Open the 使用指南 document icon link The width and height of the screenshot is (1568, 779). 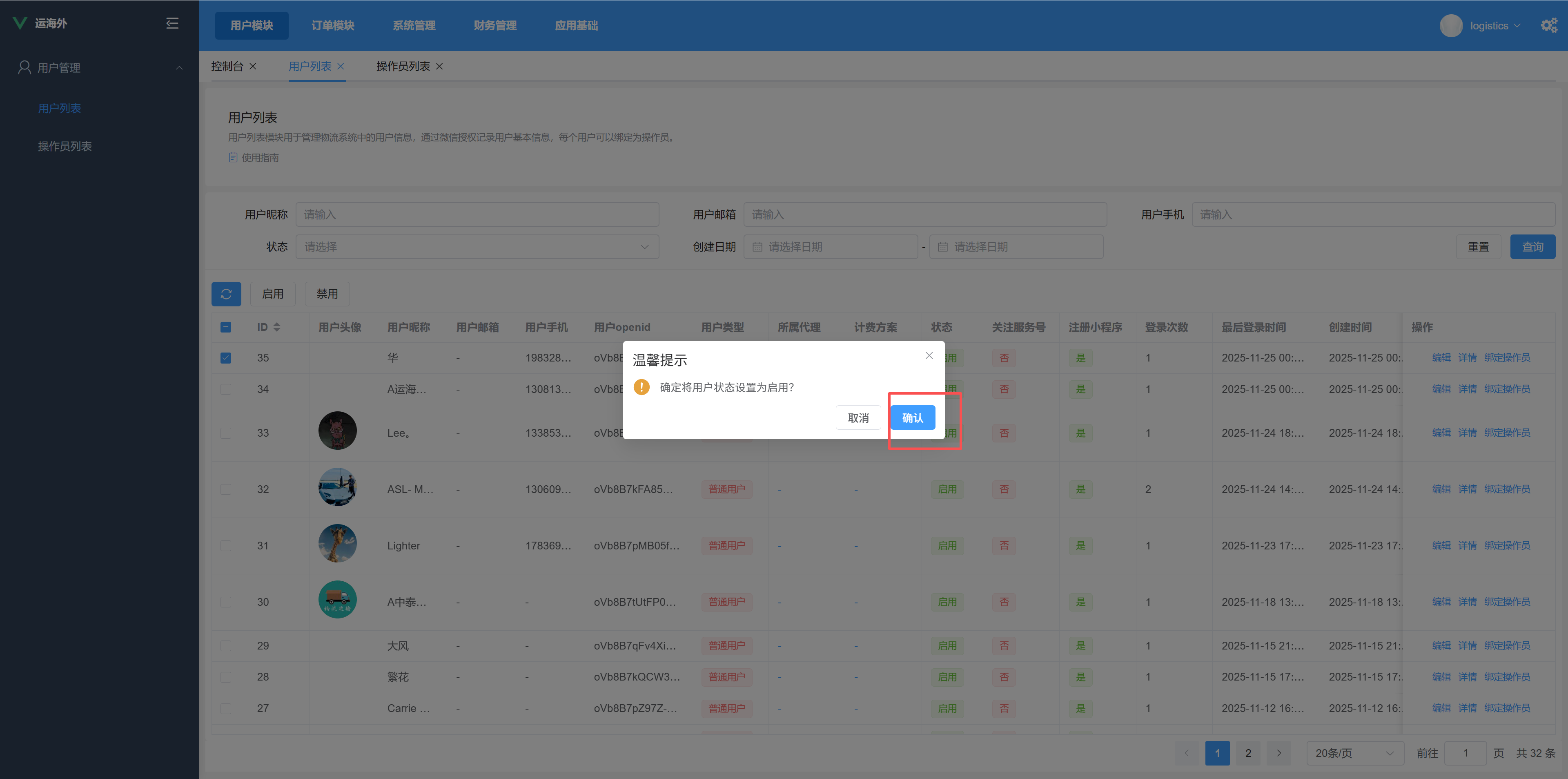(233, 158)
